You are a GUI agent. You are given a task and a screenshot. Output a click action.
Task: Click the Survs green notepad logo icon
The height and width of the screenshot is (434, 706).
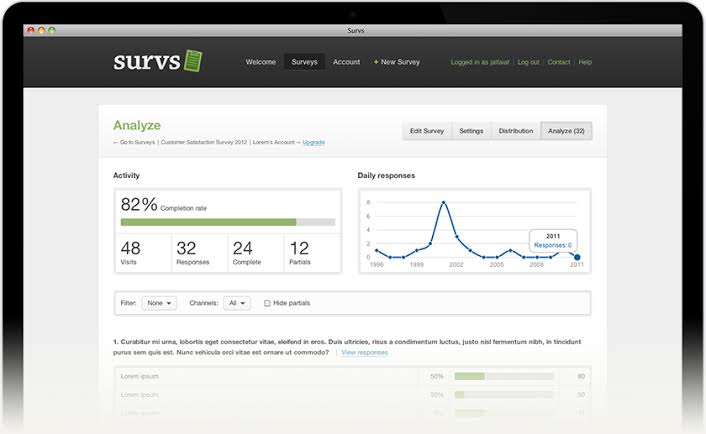click(x=193, y=61)
